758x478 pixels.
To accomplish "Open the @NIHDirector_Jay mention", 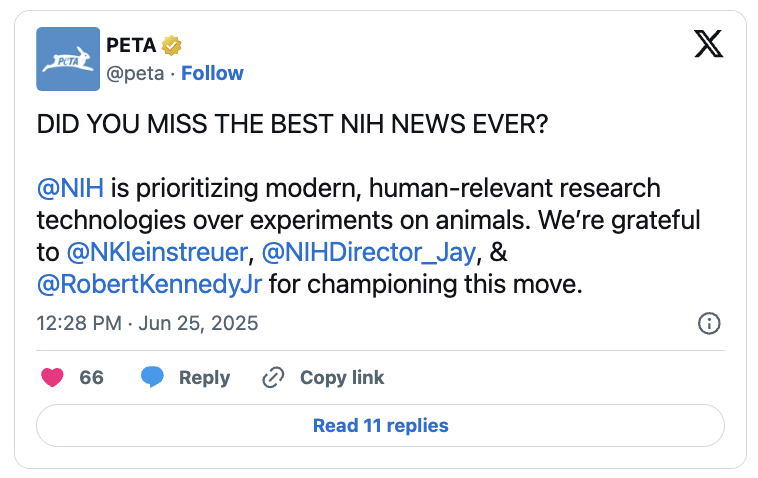I will click(x=369, y=252).
